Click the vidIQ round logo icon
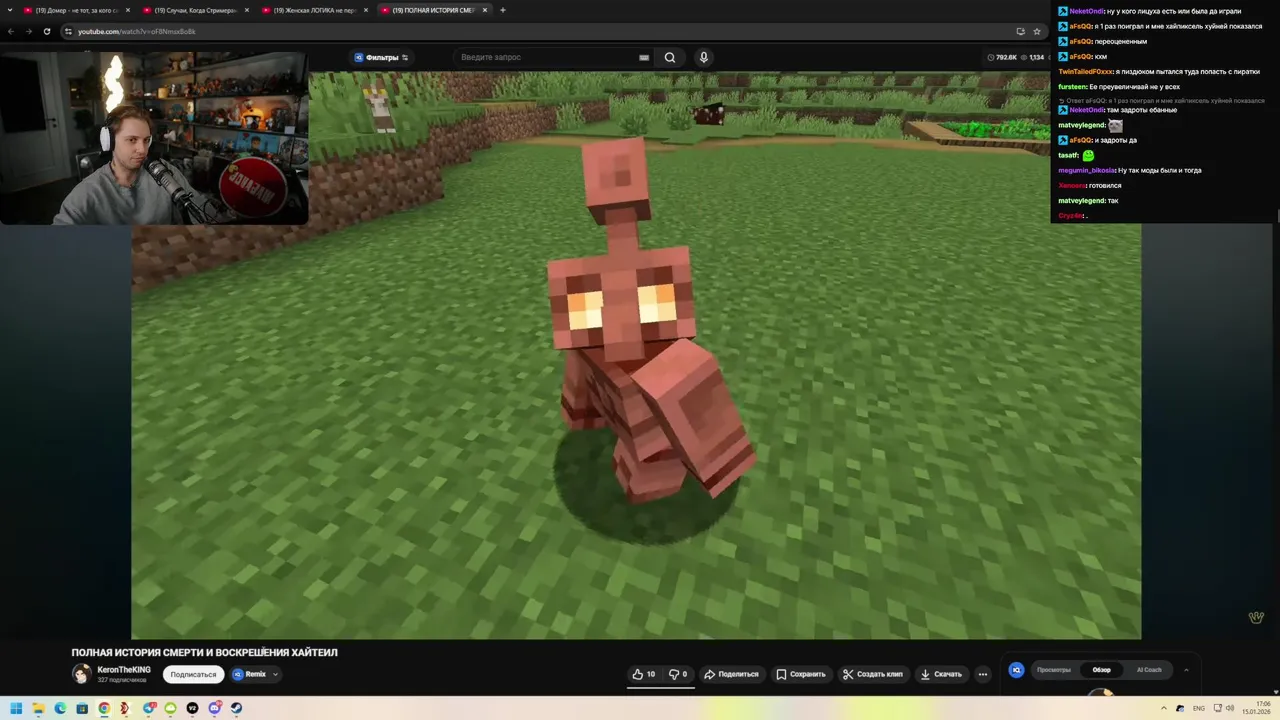This screenshot has width=1280, height=720. coord(1016,670)
